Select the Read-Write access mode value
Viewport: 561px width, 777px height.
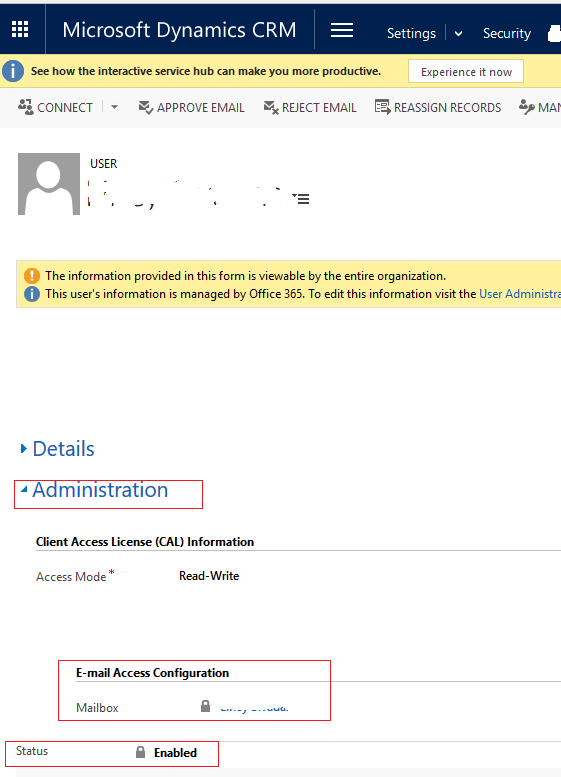point(209,576)
